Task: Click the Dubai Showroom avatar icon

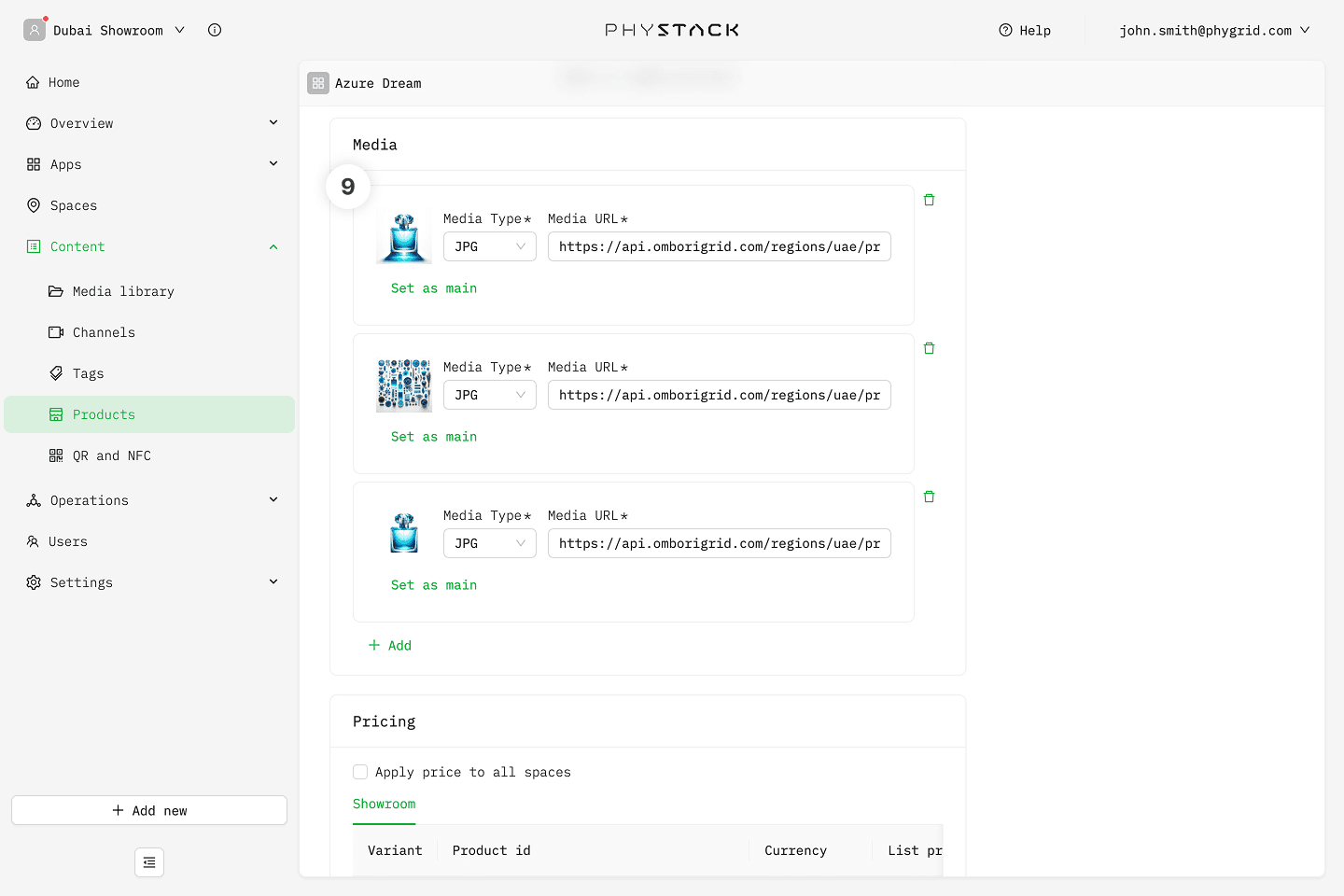Action: tap(35, 30)
